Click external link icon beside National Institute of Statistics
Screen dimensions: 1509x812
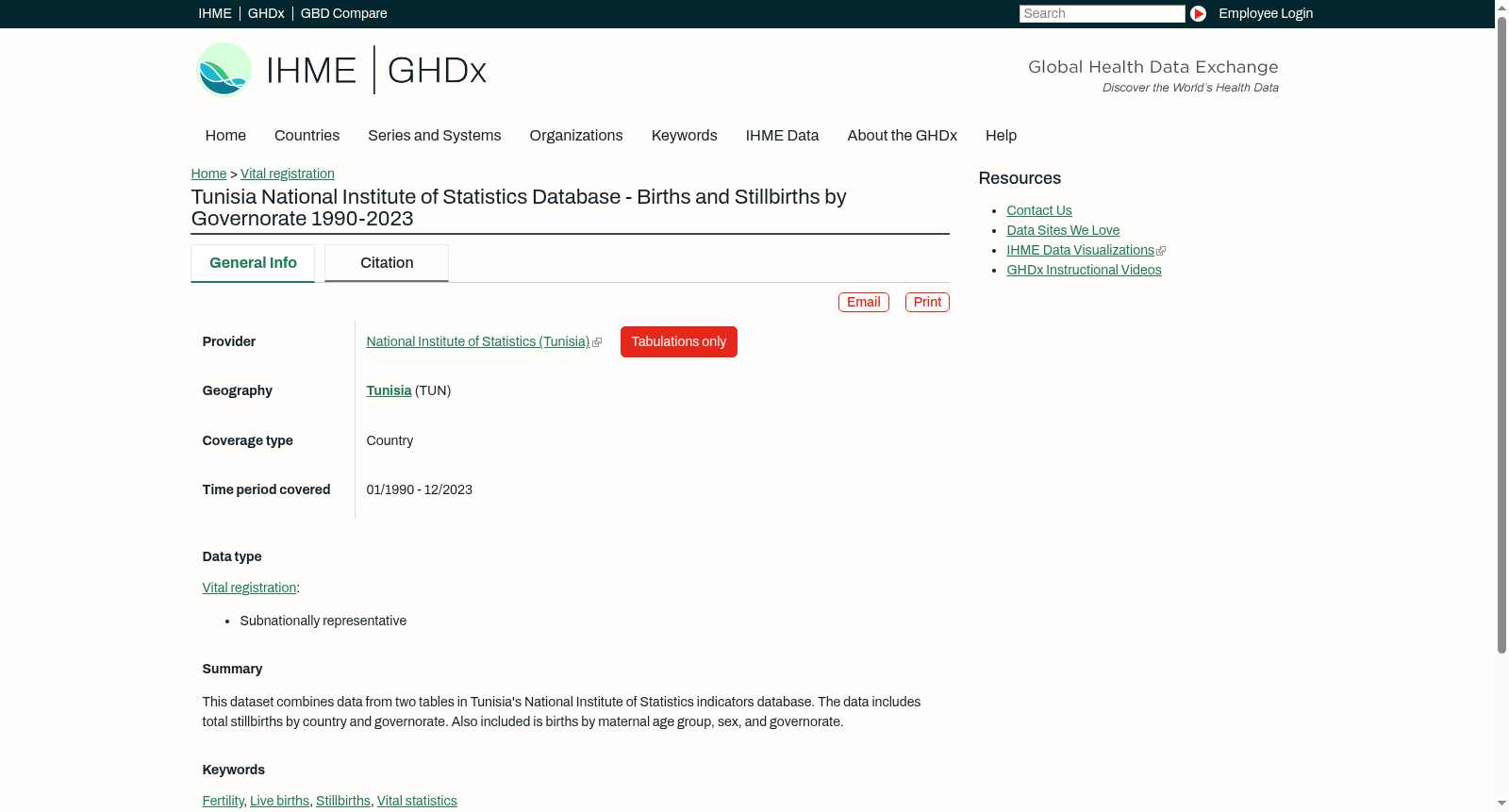597,342
